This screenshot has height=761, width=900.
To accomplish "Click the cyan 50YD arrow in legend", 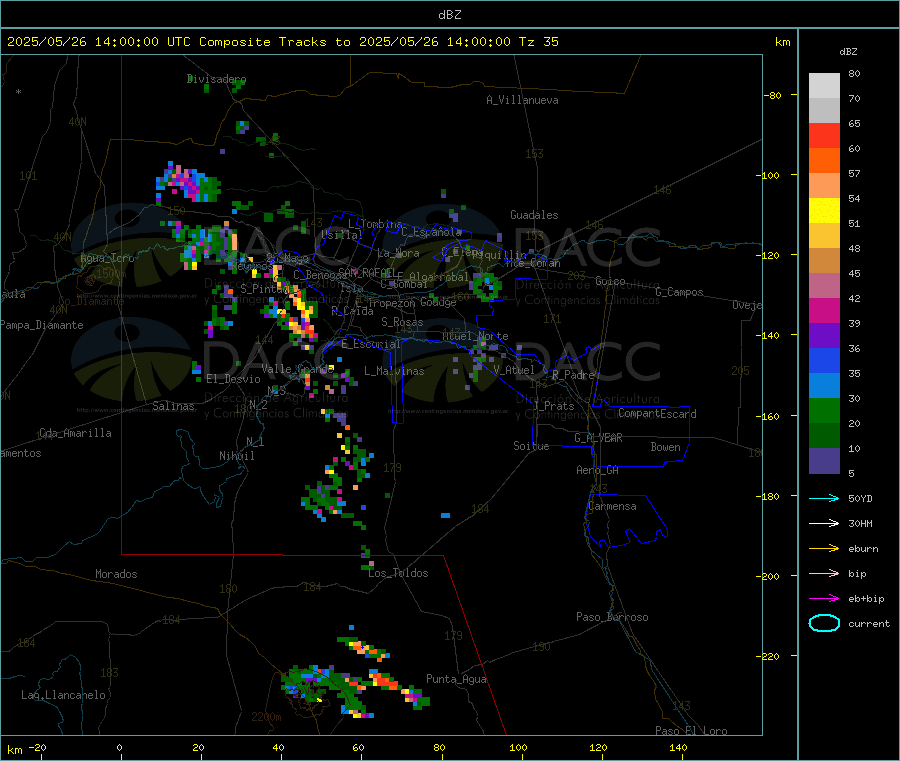I will coord(824,498).
